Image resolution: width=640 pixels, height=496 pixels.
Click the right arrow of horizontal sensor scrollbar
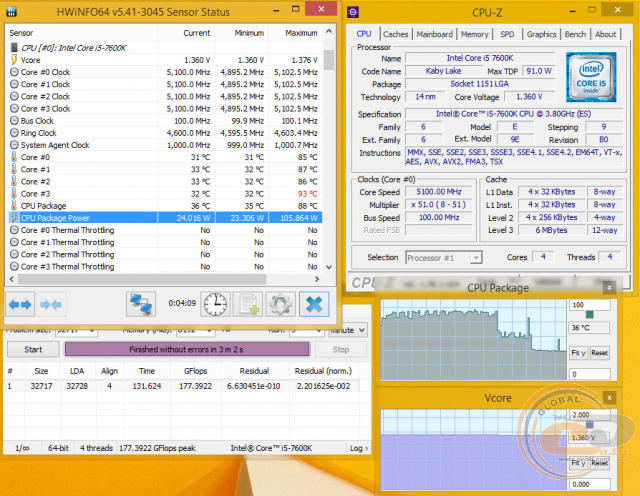click(x=317, y=279)
